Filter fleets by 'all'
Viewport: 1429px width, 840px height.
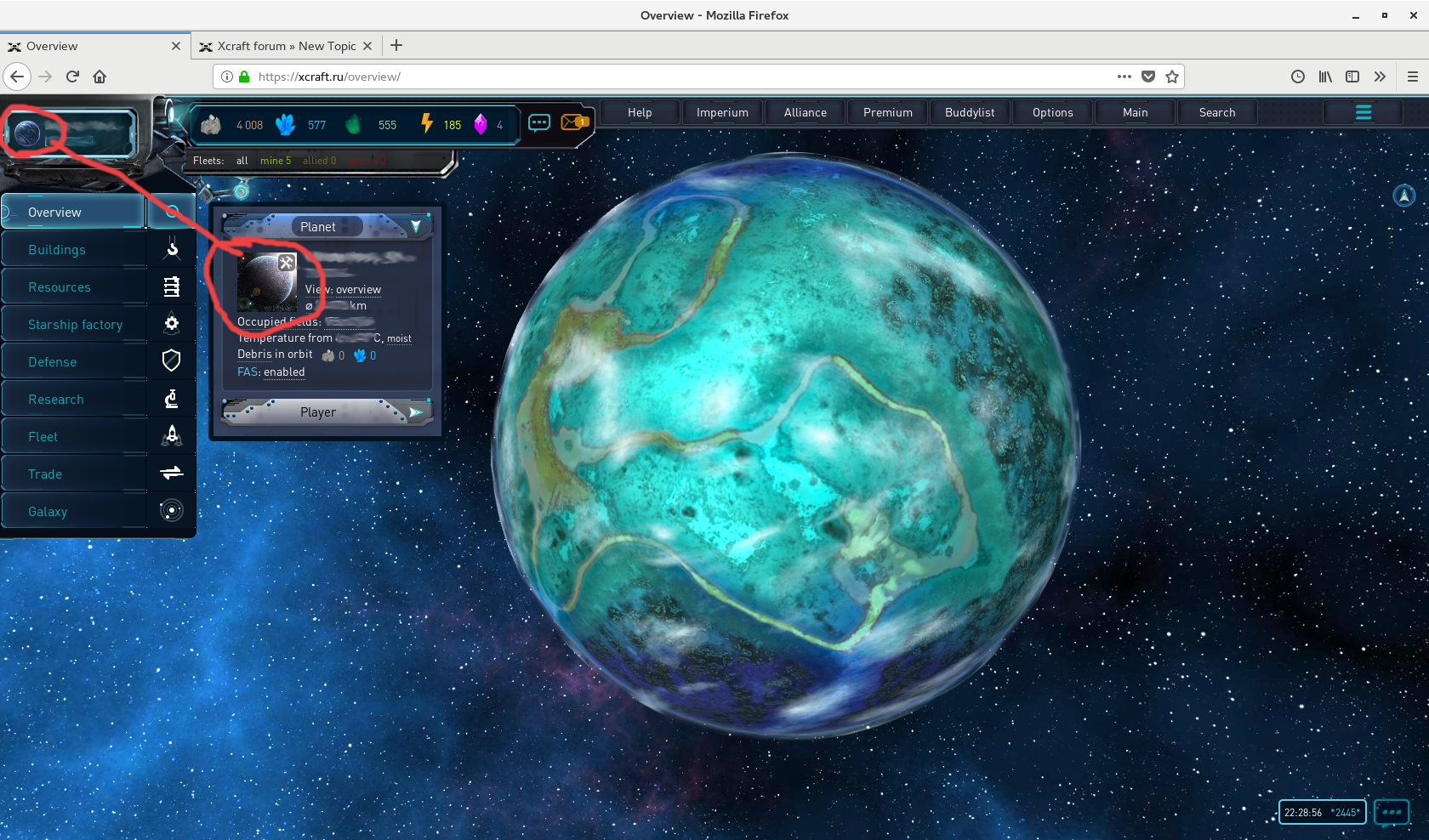tap(242, 161)
